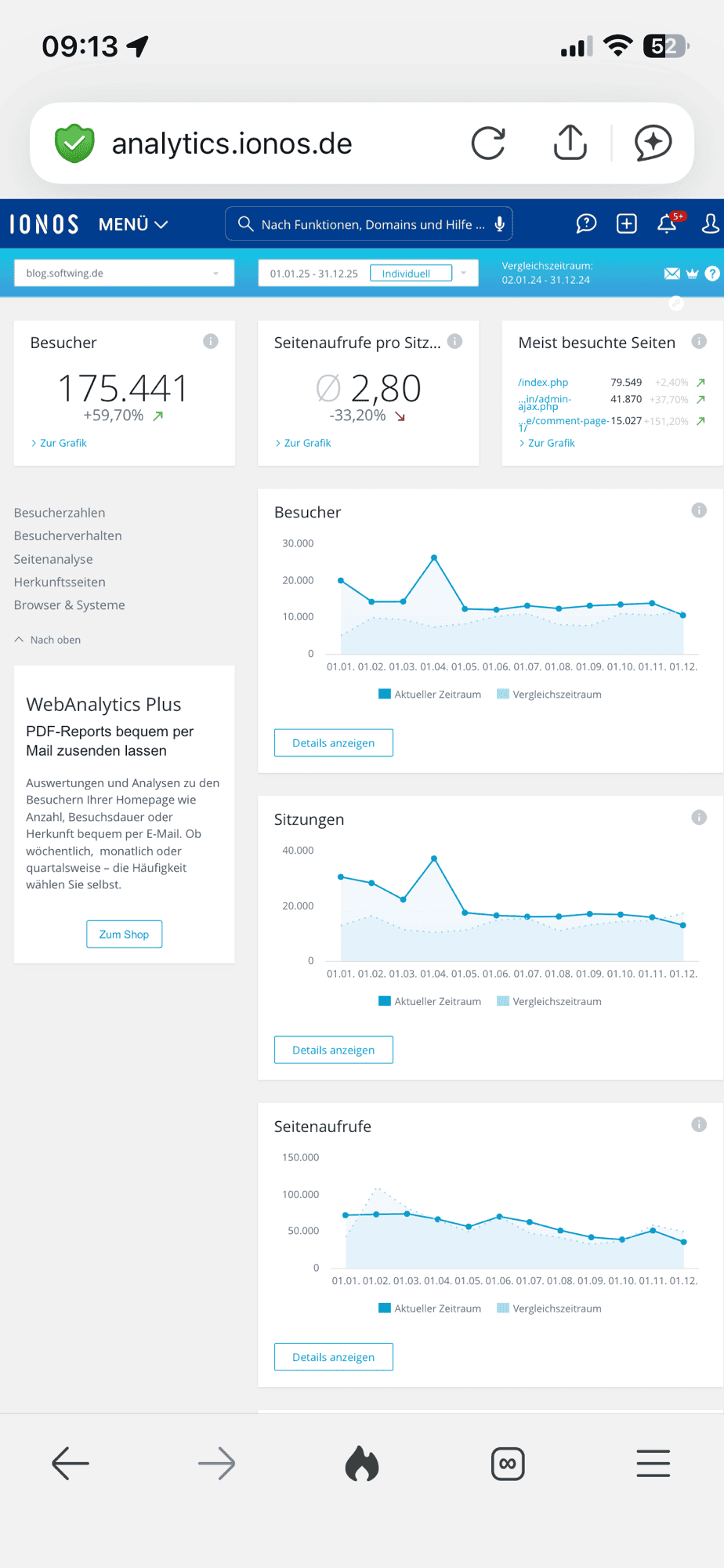The image size is (724, 1568).
Task: Open the blog.softwing.de domain dropdown
Action: point(124,274)
